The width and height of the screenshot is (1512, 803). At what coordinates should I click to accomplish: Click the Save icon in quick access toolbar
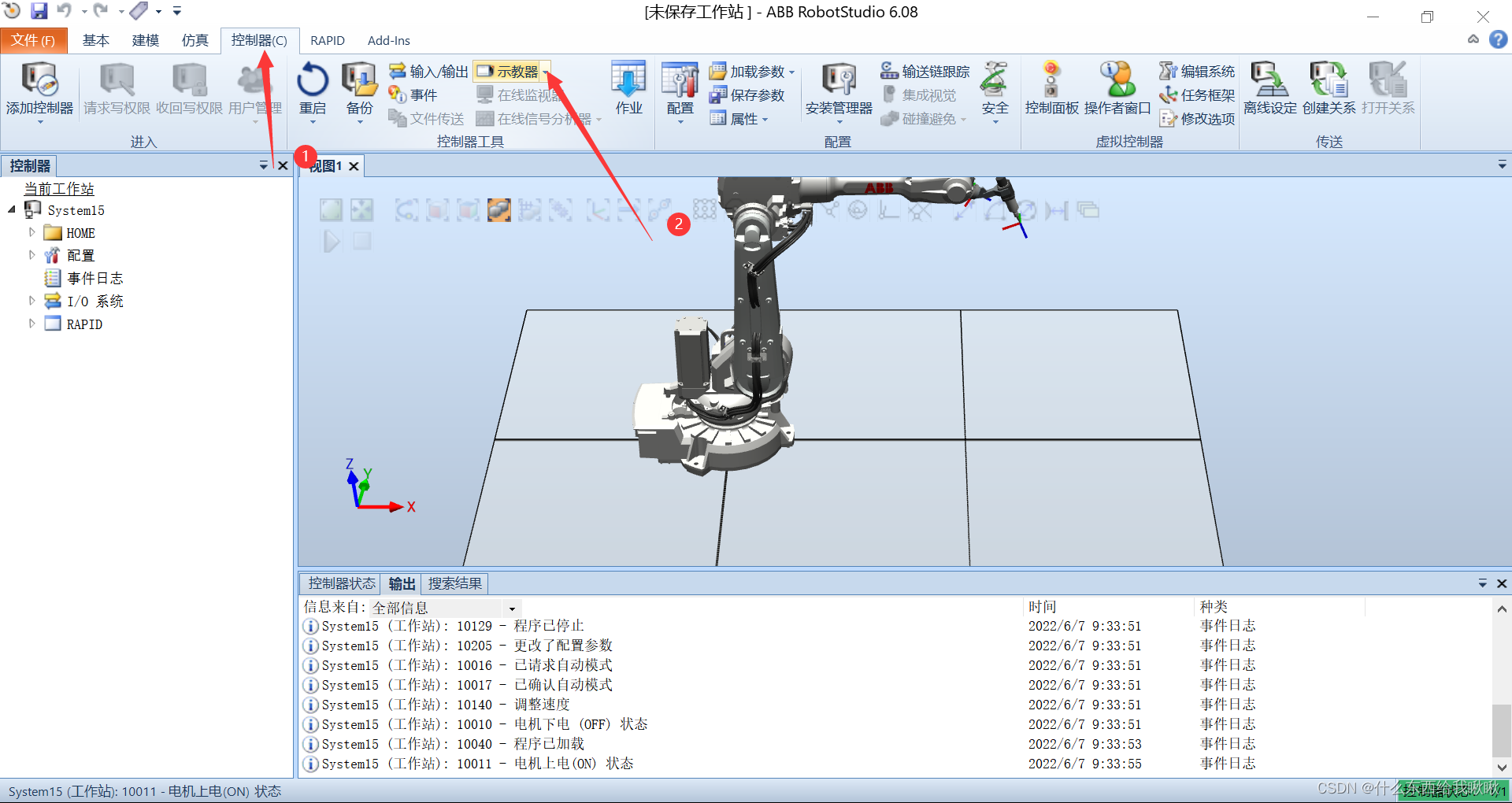39,11
